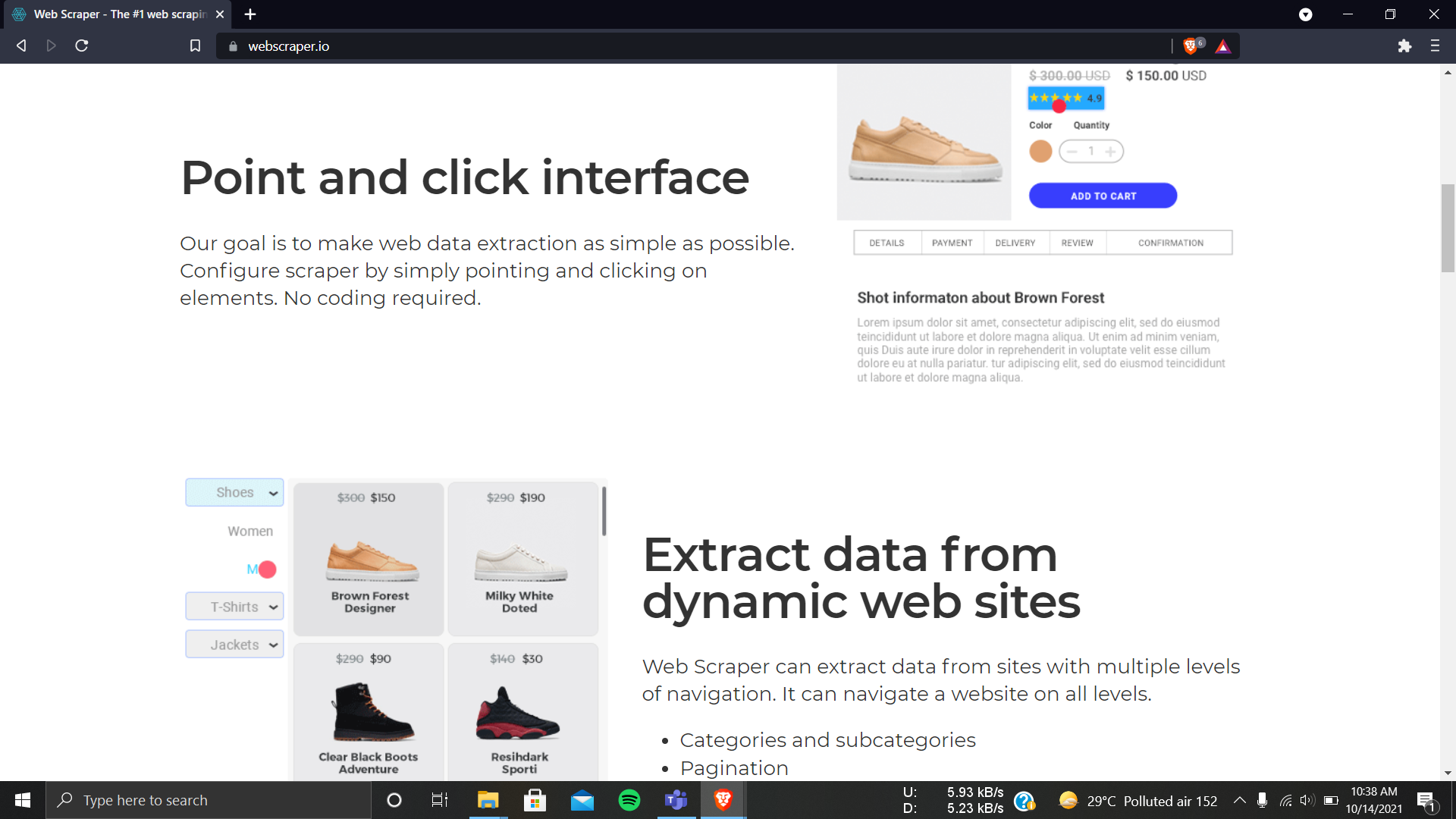Viewport: 1456px width, 819px height.
Task: Open the REVIEW tab
Action: [1077, 243]
